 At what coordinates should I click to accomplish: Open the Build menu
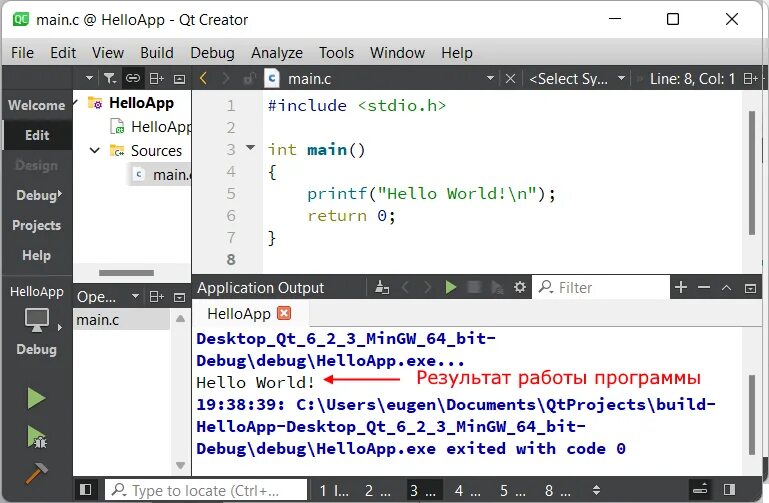click(157, 52)
